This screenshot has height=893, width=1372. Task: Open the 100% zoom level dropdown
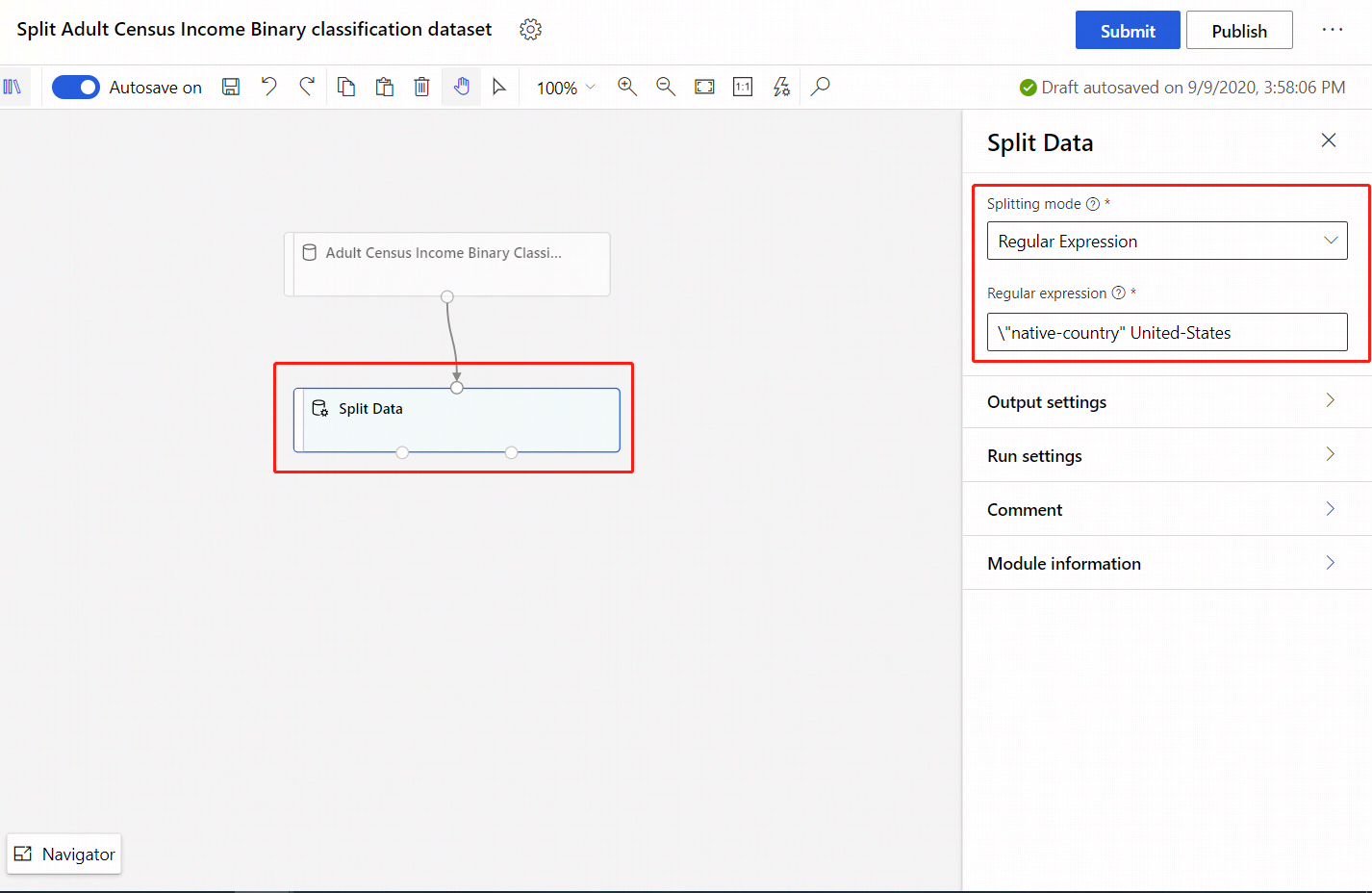[x=566, y=88]
